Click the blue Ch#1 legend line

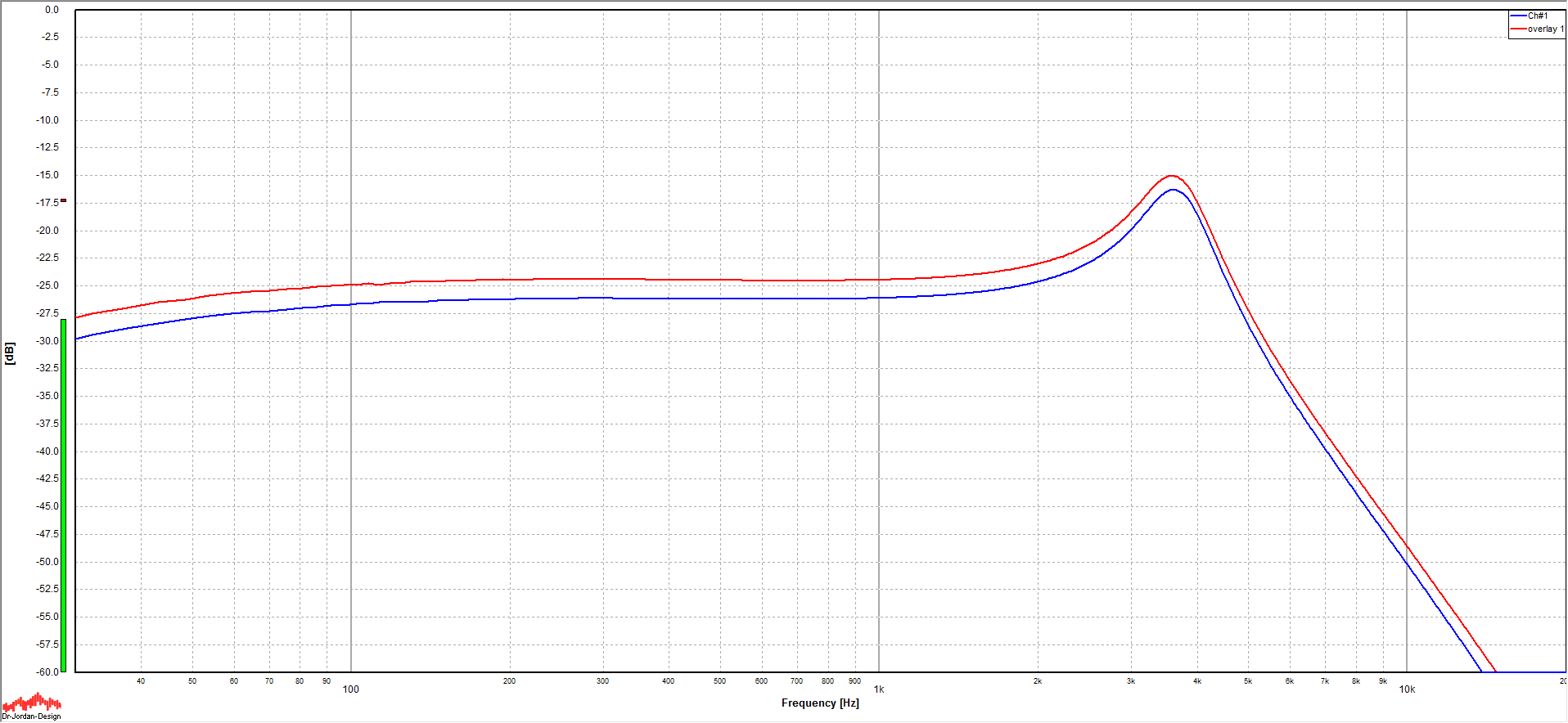point(1518,16)
